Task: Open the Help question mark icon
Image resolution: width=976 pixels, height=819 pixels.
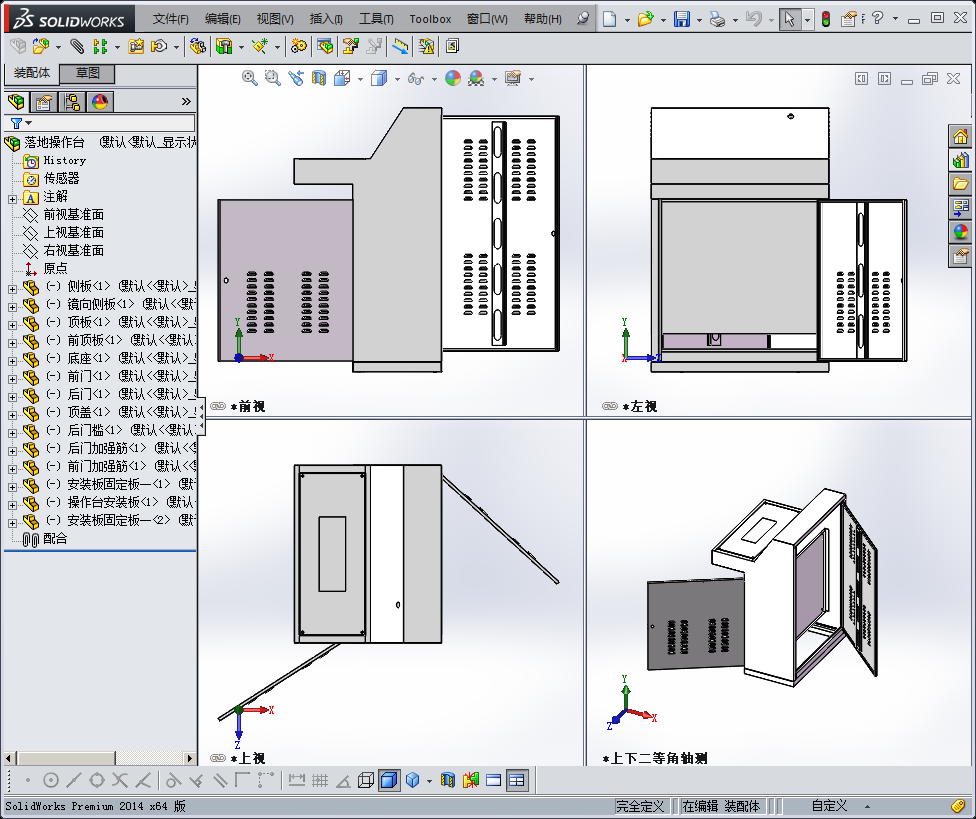Action: pyautogui.click(x=877, y=18)
